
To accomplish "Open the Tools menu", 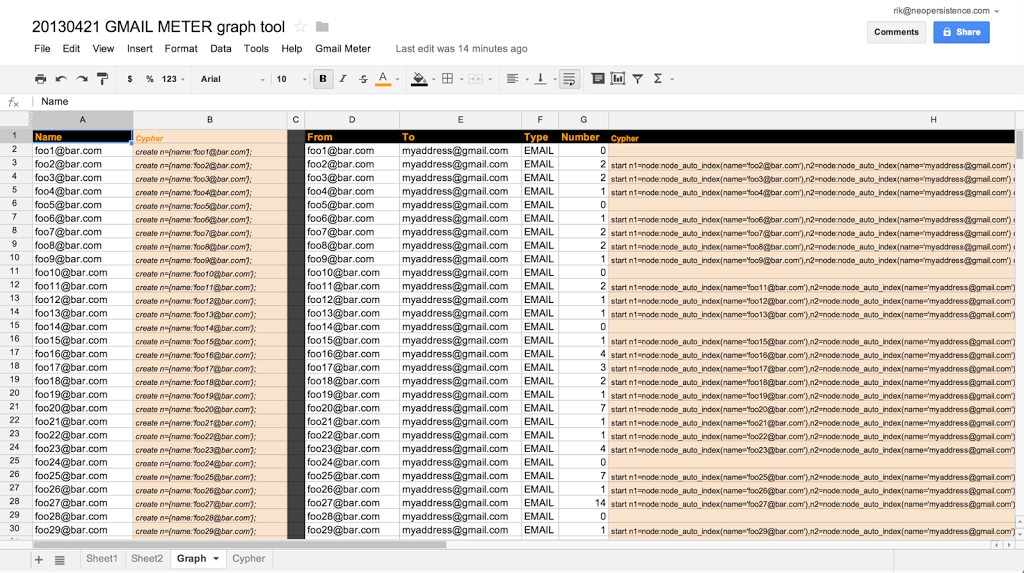I will (256, 49).
